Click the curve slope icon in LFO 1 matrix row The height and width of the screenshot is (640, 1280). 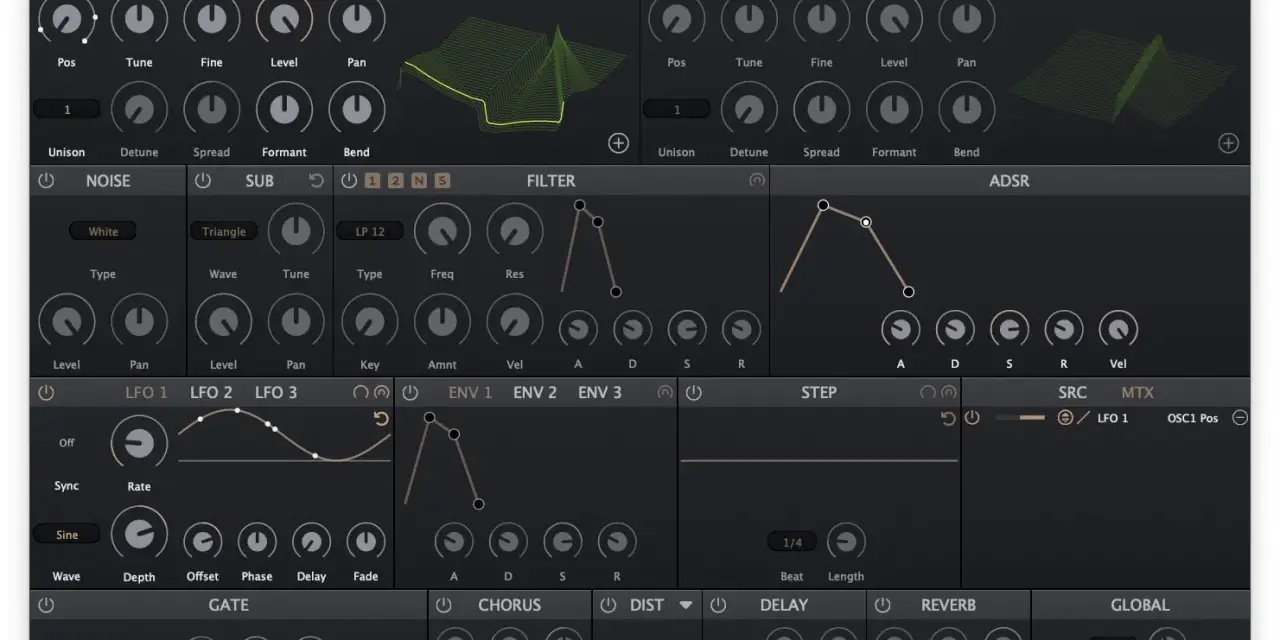click(x=1083, y=418)
